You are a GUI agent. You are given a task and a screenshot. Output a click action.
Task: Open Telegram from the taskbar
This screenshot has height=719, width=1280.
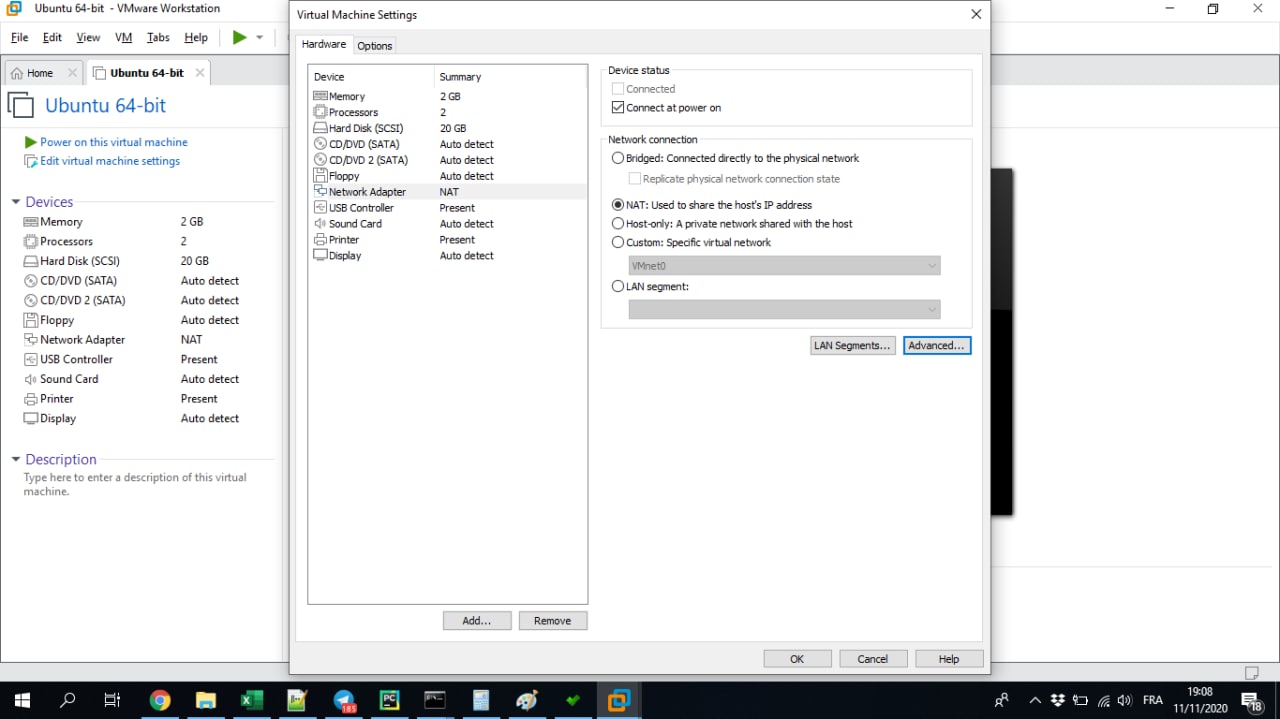coord(344,700)
